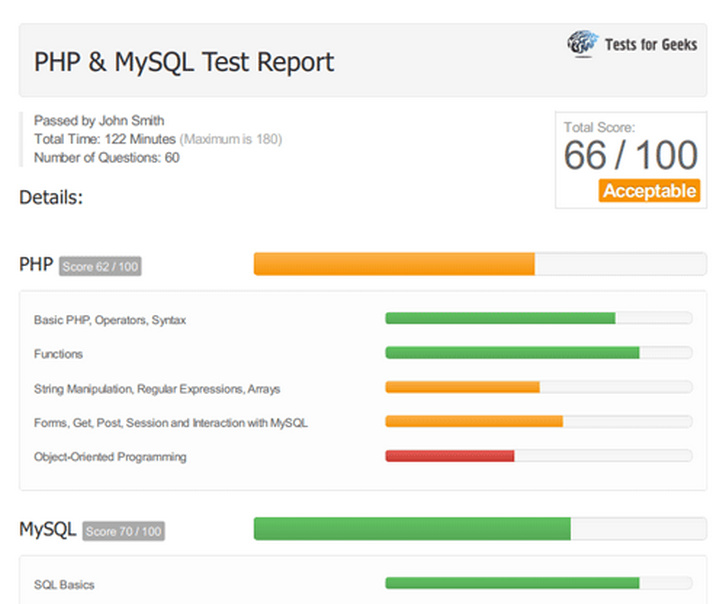Click the Tests for Geeks brand text

pyautogui.click(x=650, y=44)
